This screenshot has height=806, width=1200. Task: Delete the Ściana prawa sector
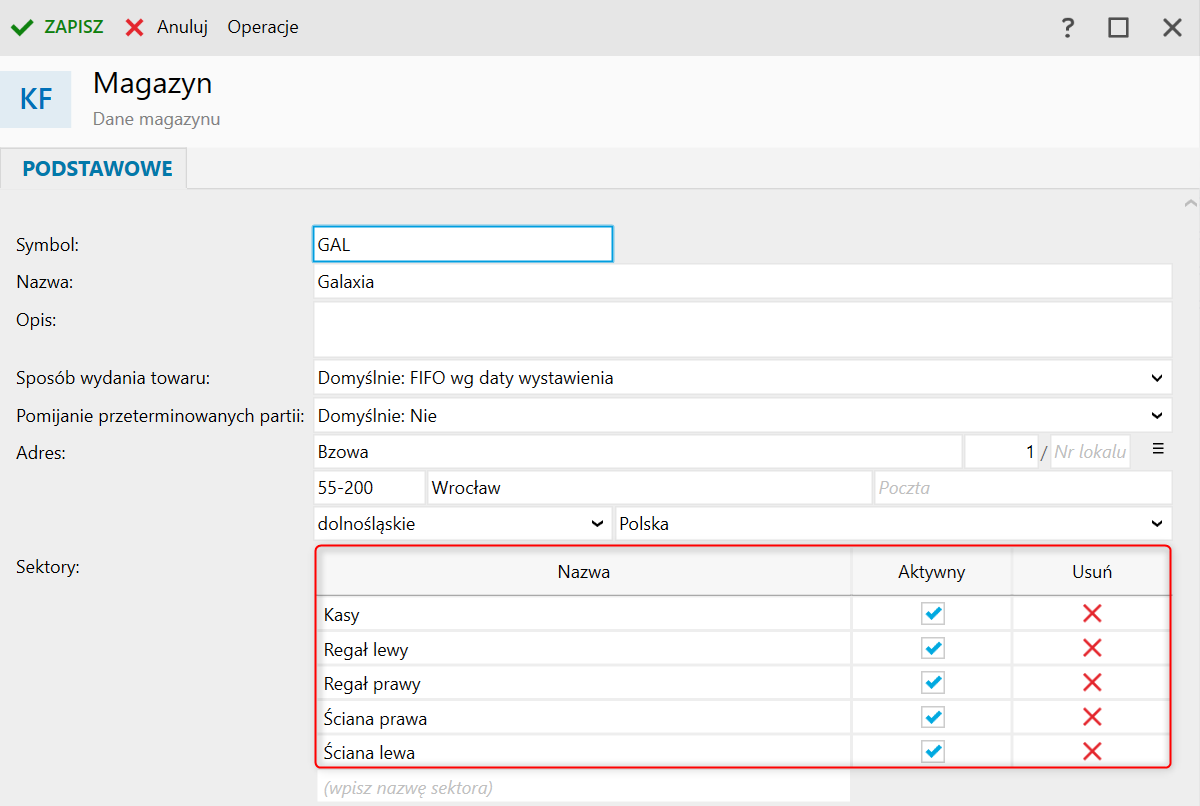tap(1092, 717)
